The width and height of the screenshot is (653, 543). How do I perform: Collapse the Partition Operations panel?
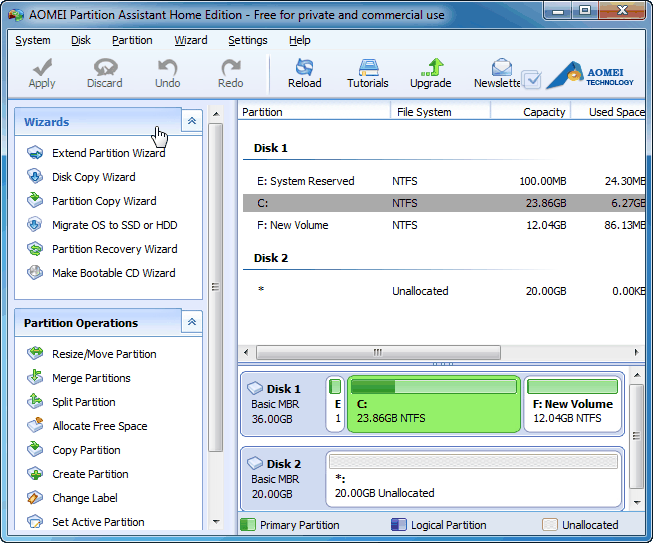pyautogui.click(x=192, y=322)
